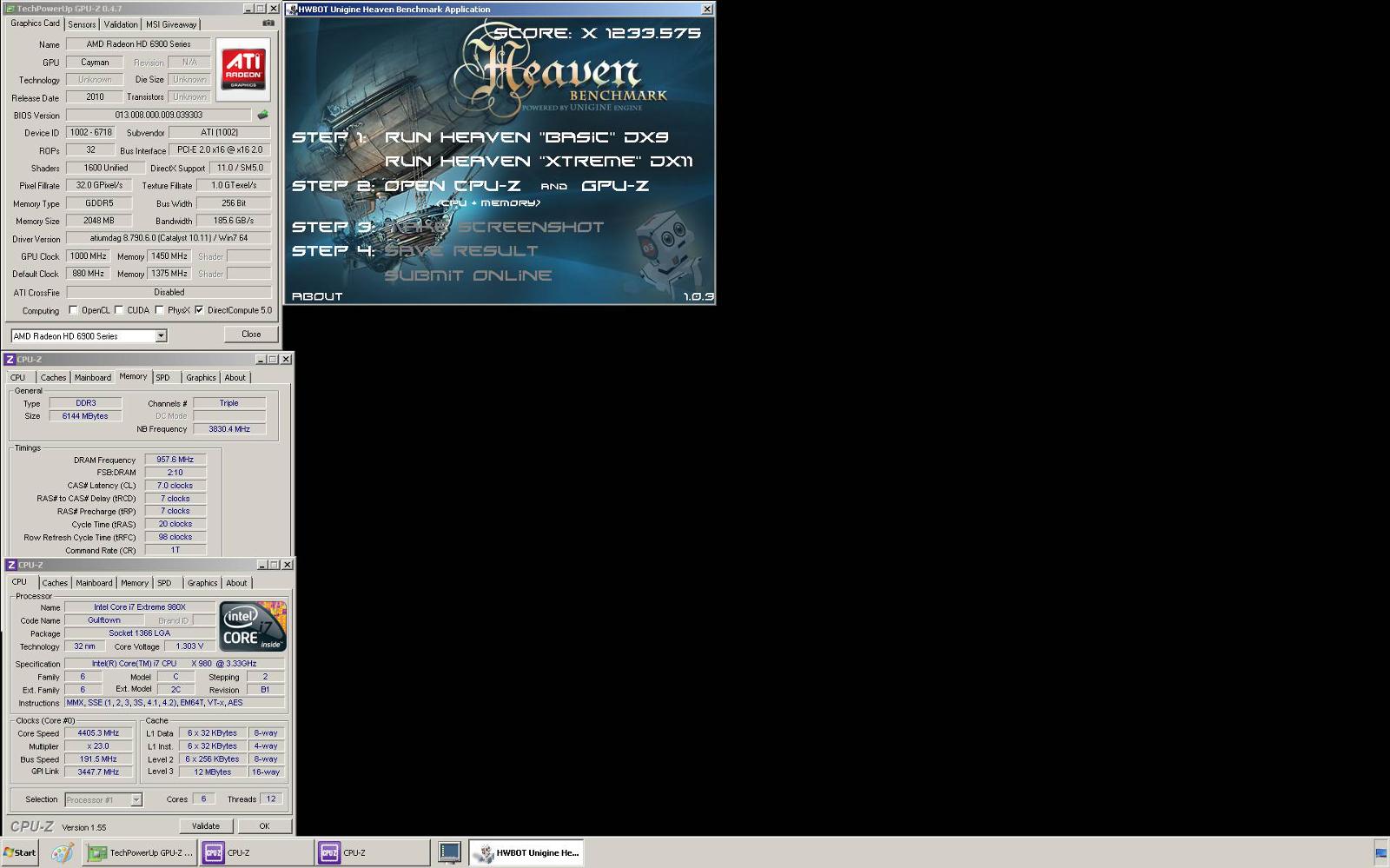Viewport: 1390px width, 868px height.
Task: Click the HWBOT Heaven window title icon
Action: tap(292, 9)
